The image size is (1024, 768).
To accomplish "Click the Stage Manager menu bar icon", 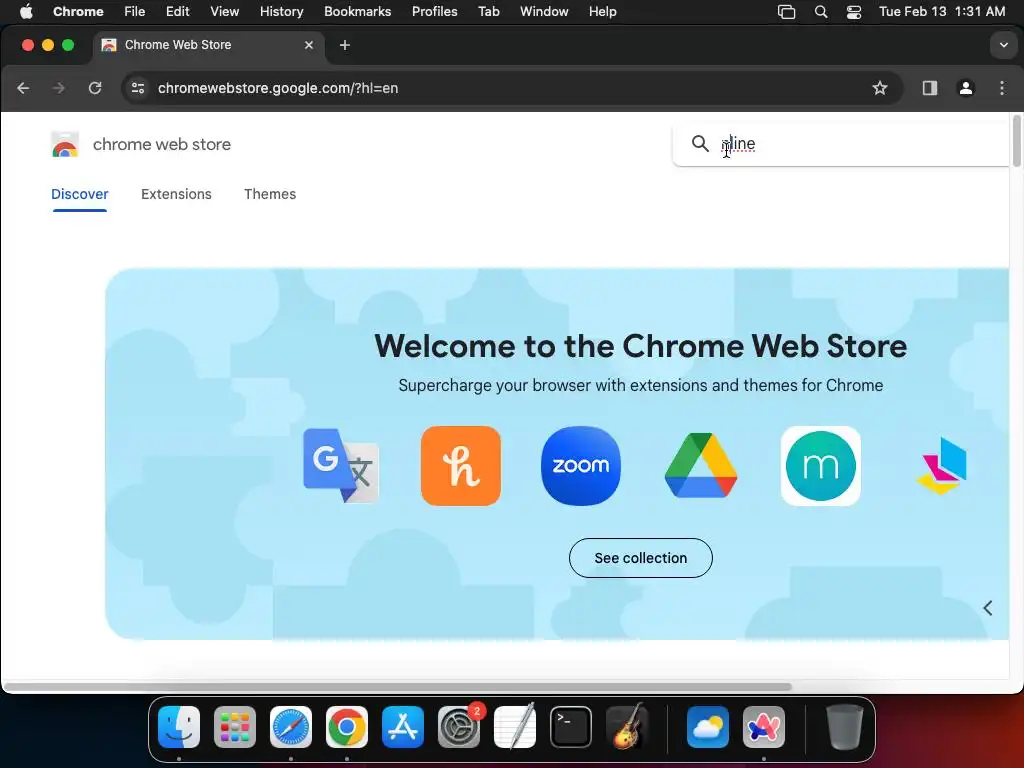I will (786, 12).
